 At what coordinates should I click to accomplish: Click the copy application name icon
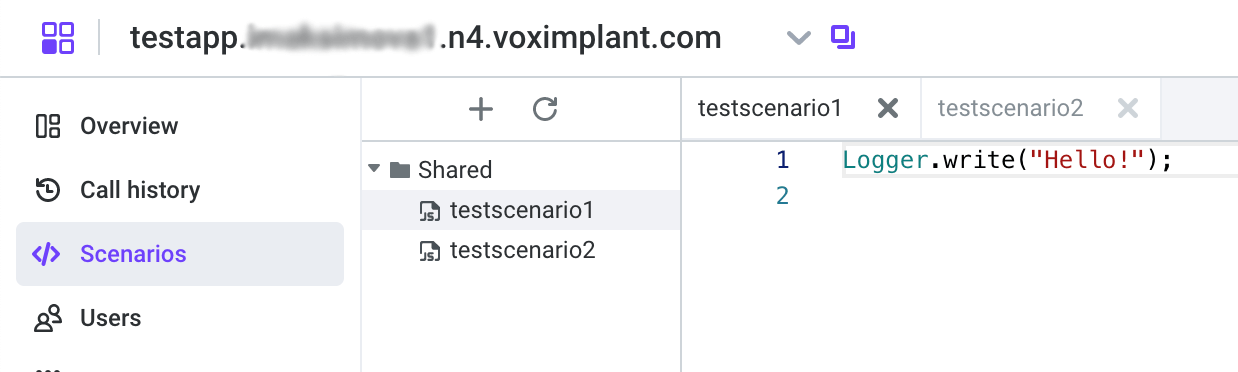[843, 38]
